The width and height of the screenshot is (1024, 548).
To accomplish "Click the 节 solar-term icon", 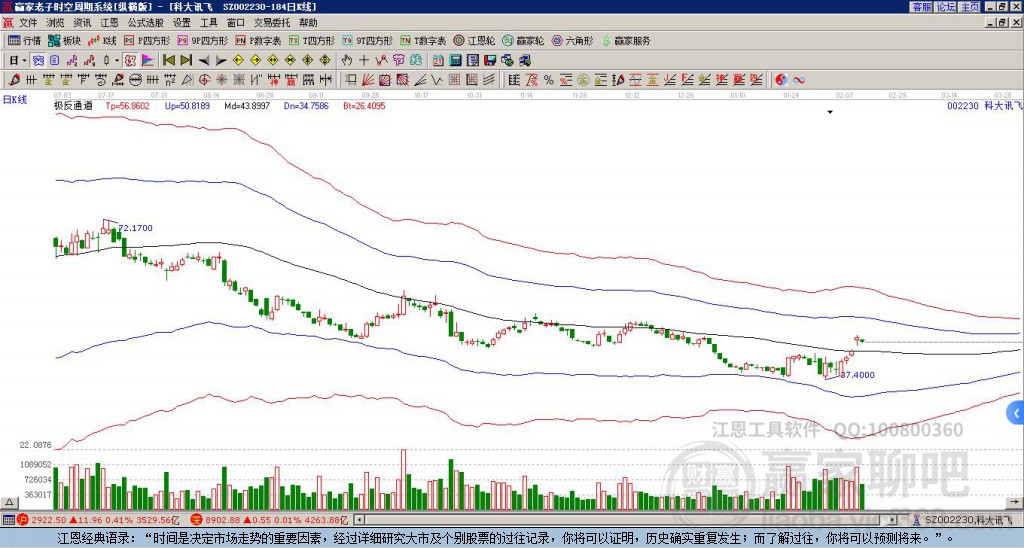I will pos(398,61).
